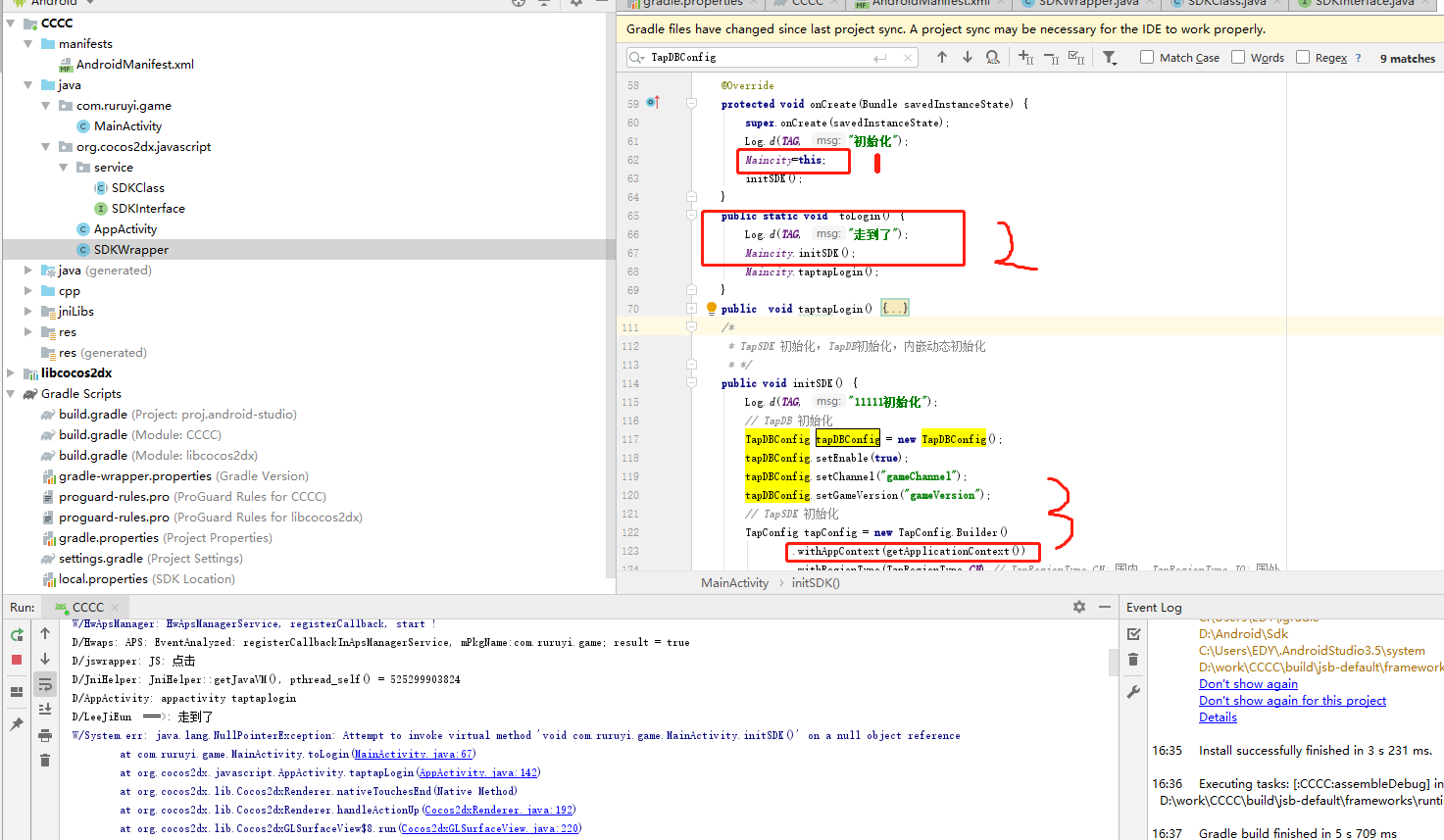Go to previous search occurrence
Image resolution: width=1444 pixels, height=840 pixels.
tap(942, 58)
